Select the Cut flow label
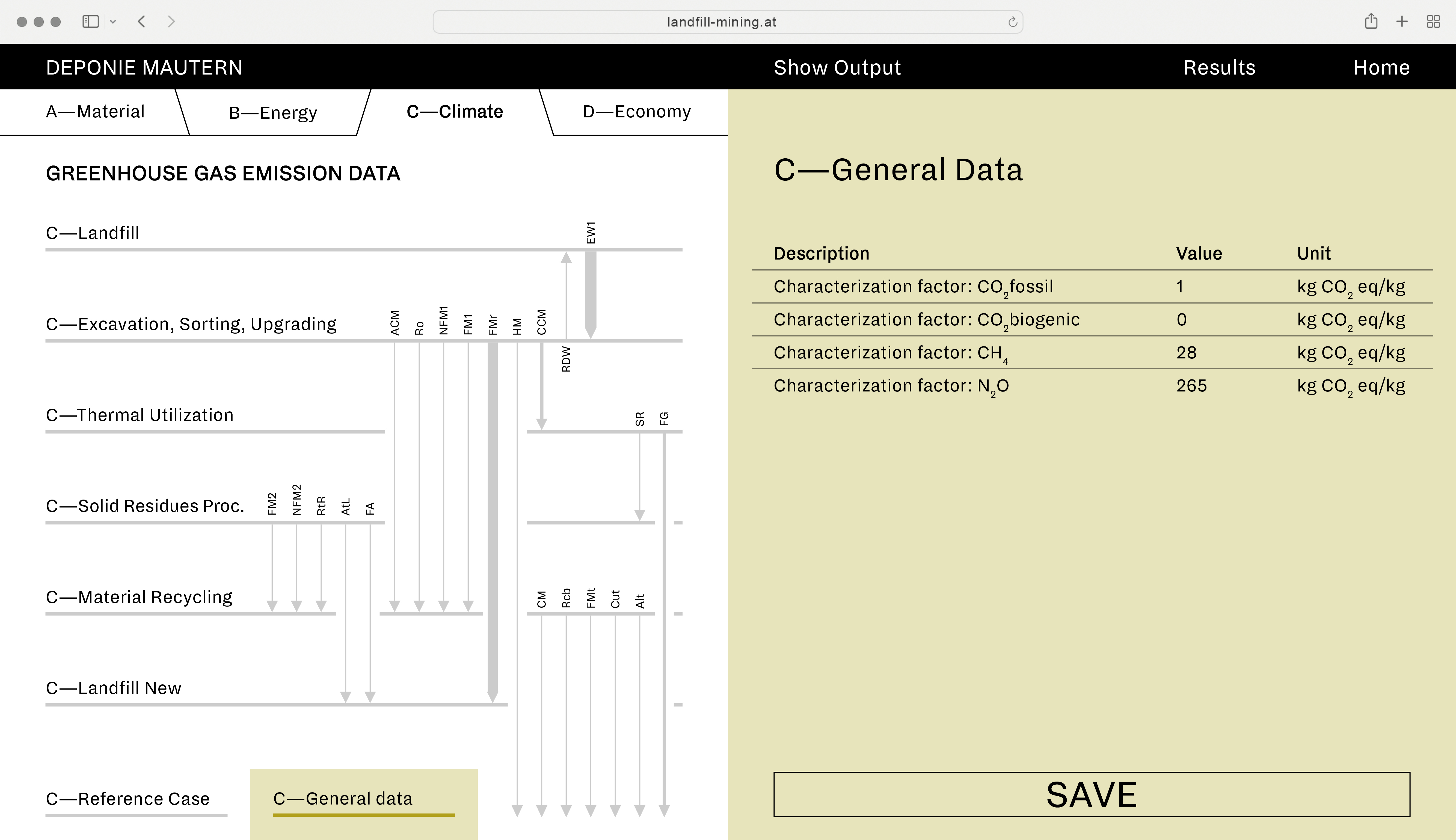The height and width of the screenshot is (840, 1456). point(615,599)
